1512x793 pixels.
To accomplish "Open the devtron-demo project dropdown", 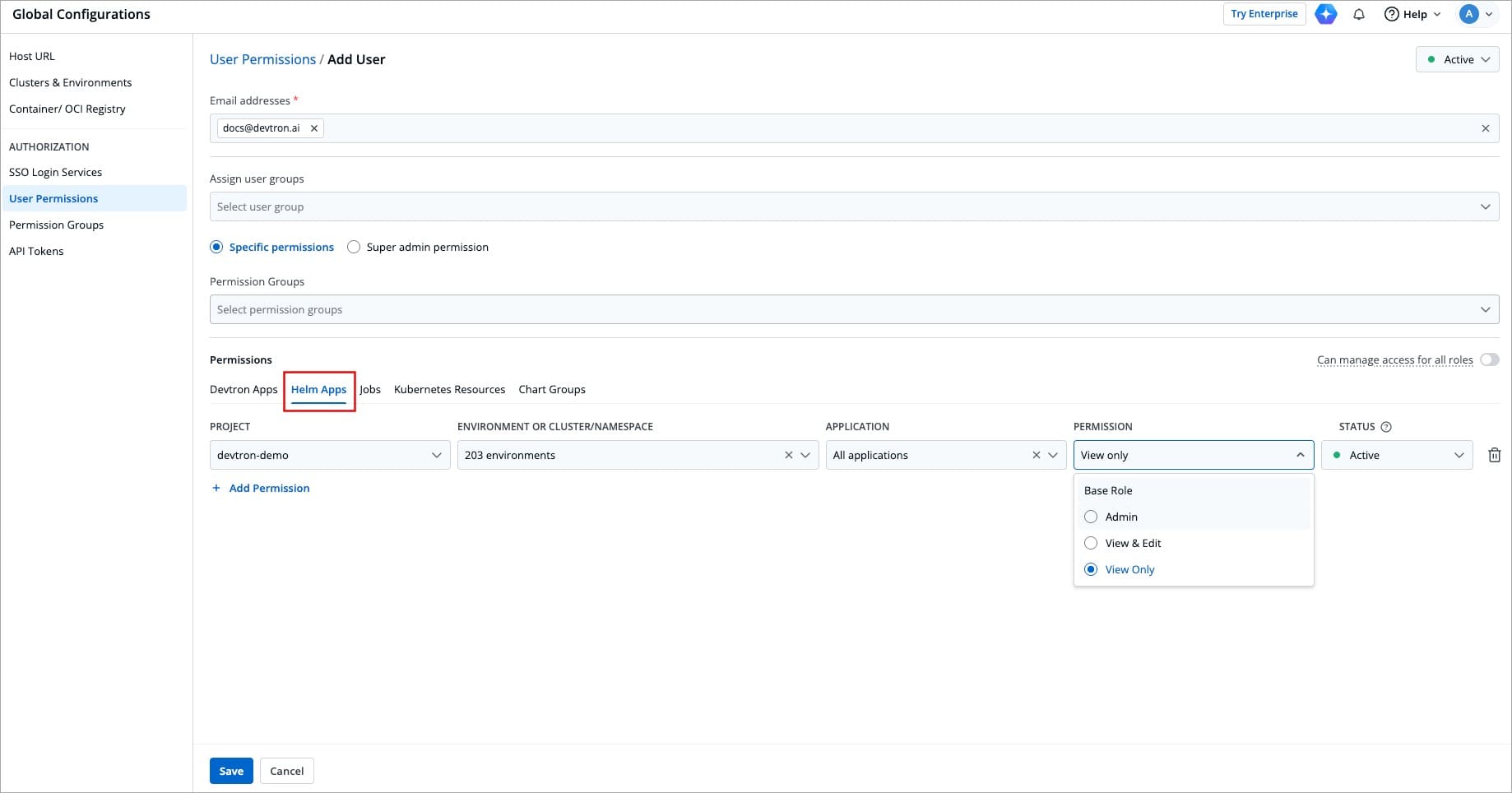I will coord(329,455).
